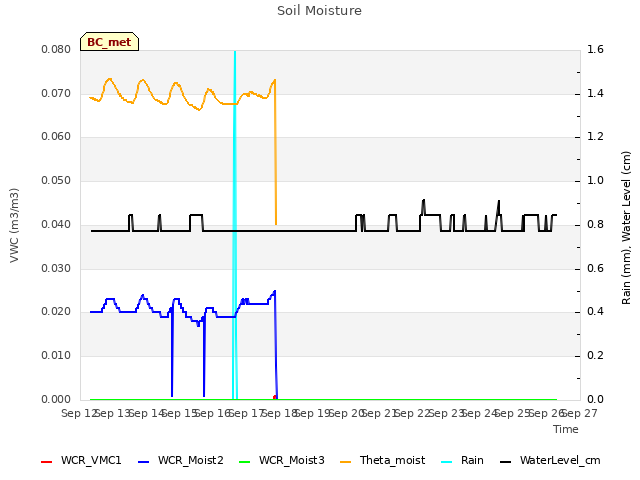
Task: Click the 0.010 left axis tick label
Action: click(56, 356)
